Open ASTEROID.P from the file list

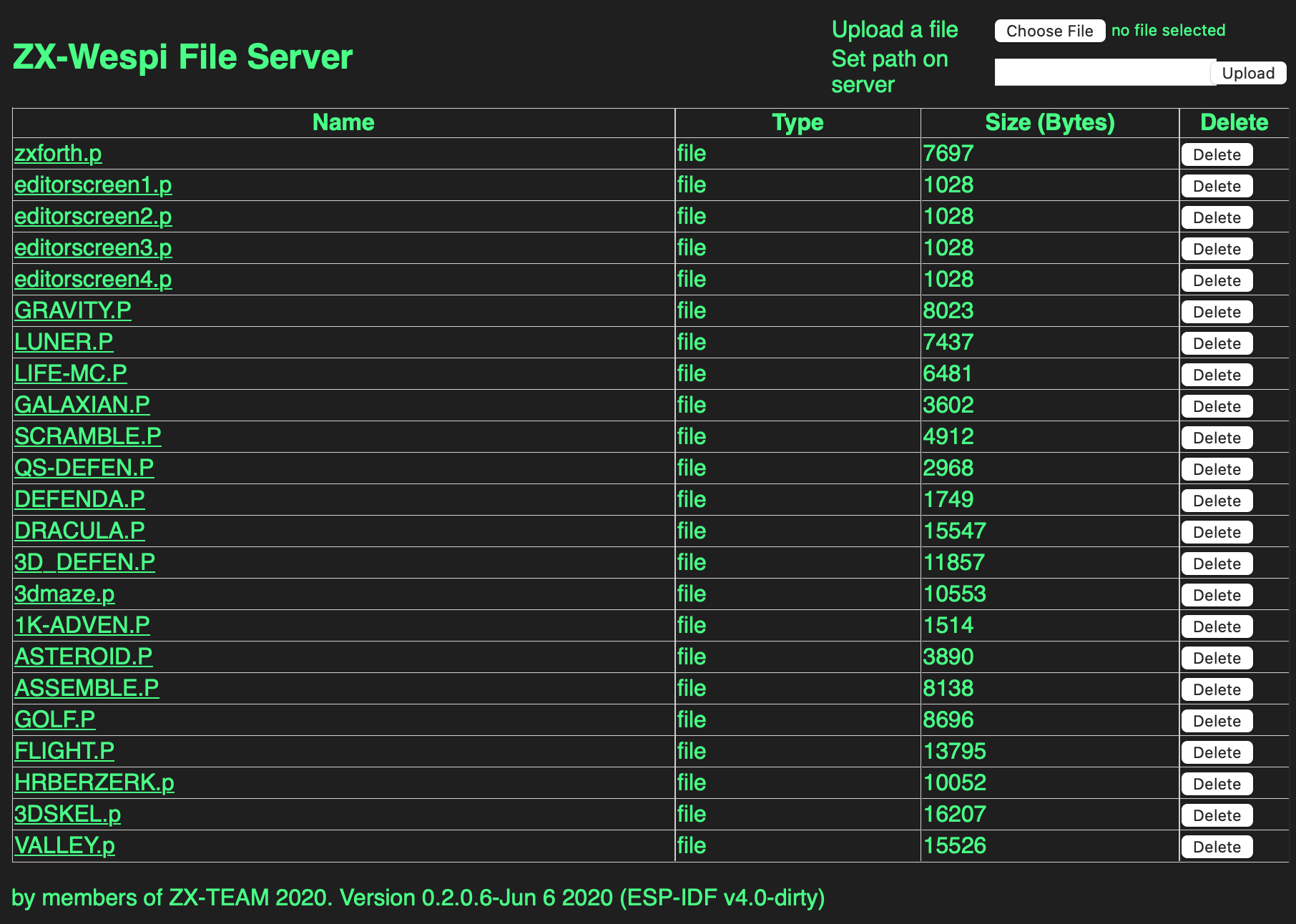pos(84,657)
